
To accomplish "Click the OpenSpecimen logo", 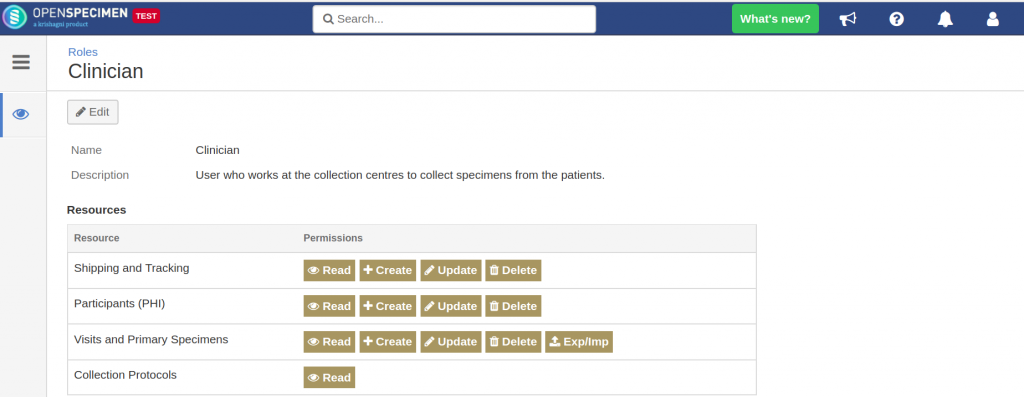I will click(65, 17).
